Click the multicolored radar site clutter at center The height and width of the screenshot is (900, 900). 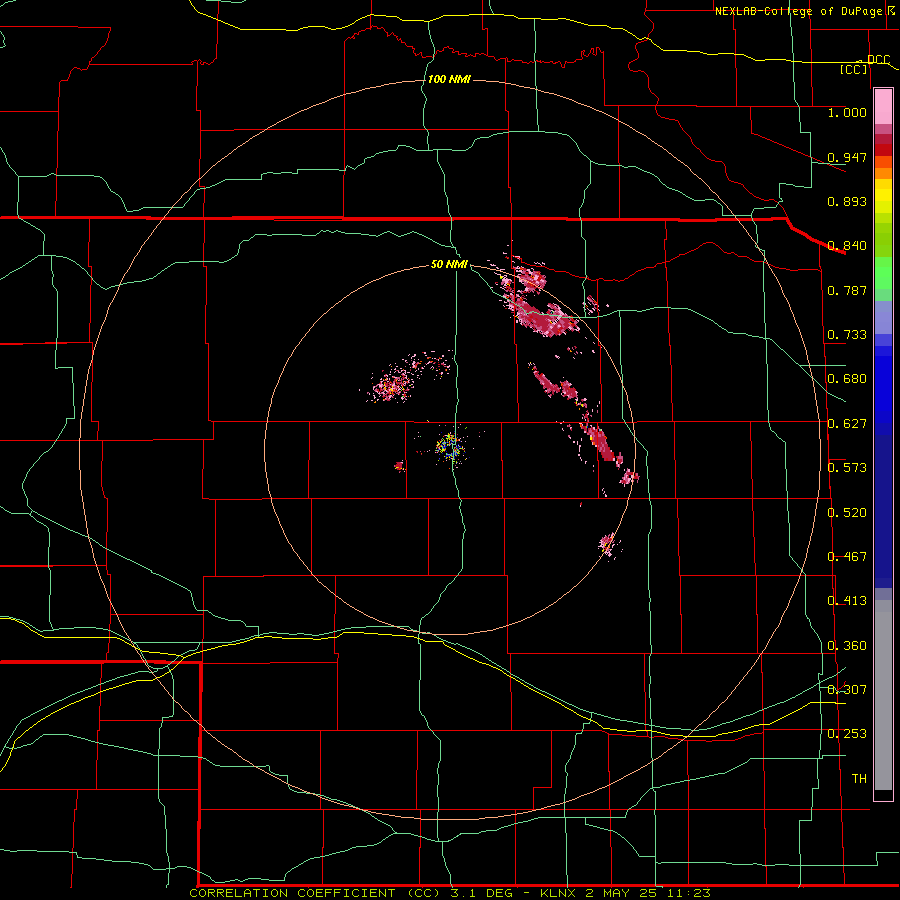[x=450, y=447]
